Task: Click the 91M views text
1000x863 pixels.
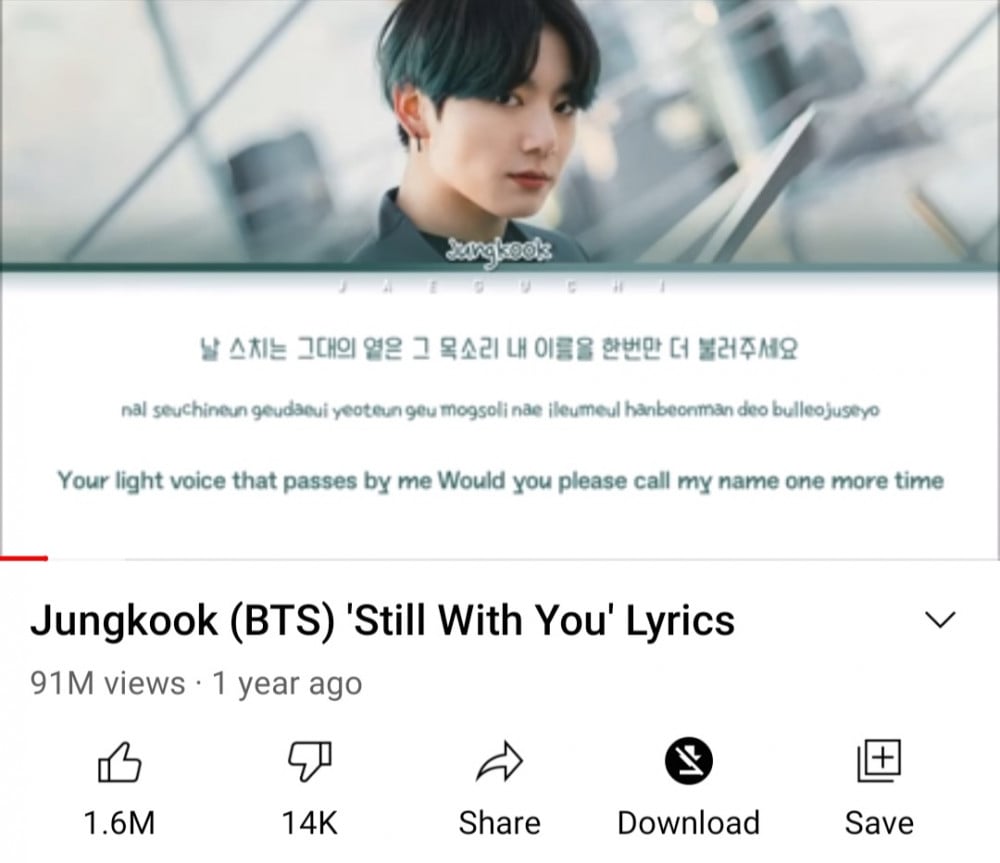Action: pyautogui.click(x=107, y=683)
